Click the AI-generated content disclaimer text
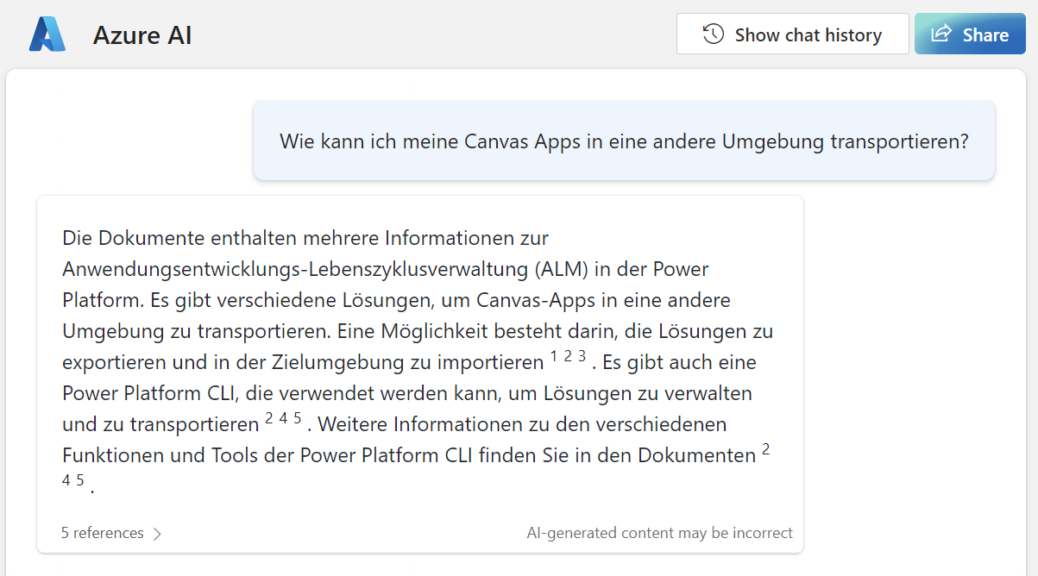Image resolution: width=1038 pixels, height=576 pixels. [x=659, y=534]
